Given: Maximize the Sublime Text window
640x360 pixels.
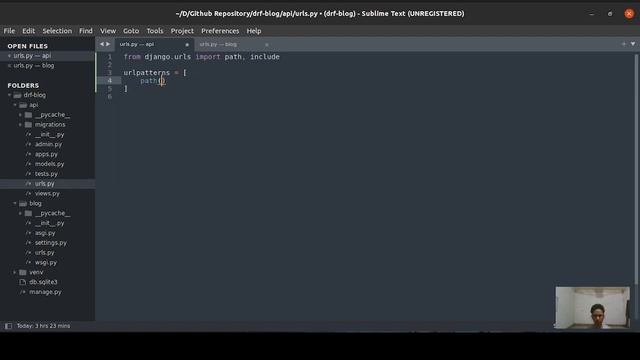Looking at the screenshot, I should [x=610, y=14].
